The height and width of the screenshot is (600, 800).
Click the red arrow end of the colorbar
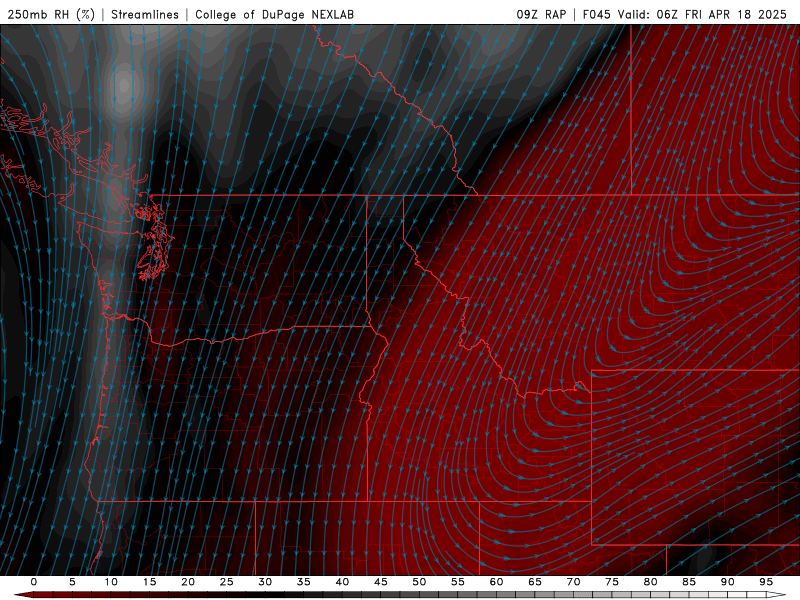click(23, 595)
